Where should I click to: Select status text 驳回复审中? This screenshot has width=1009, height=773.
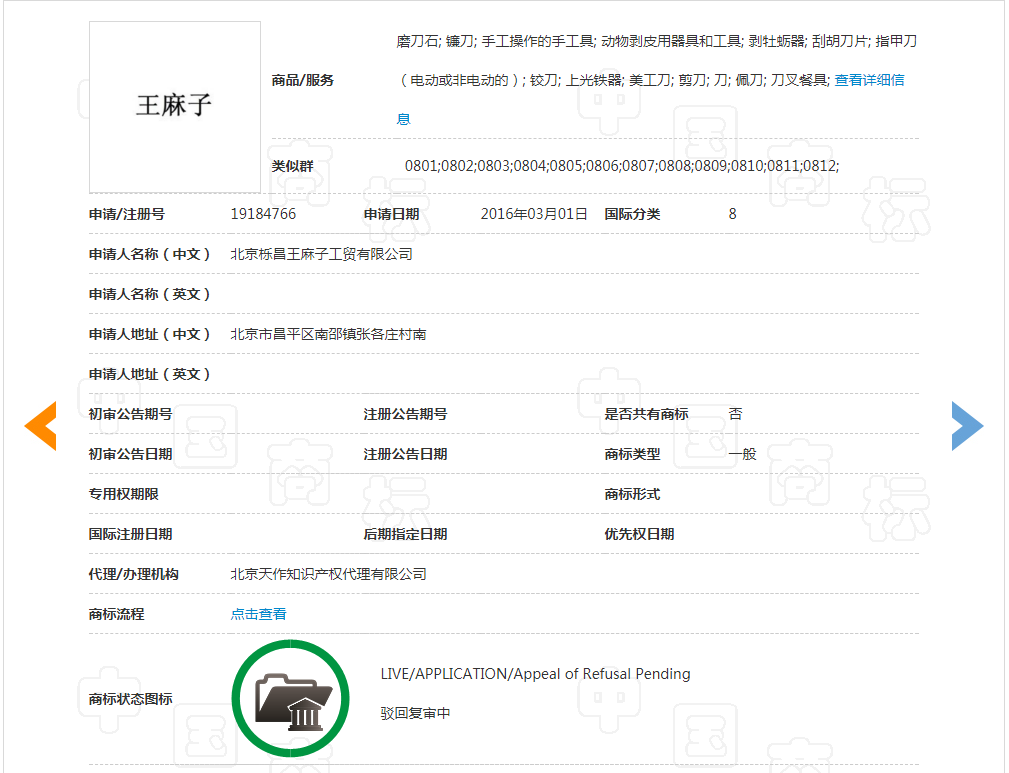click(x=416, y=713)
